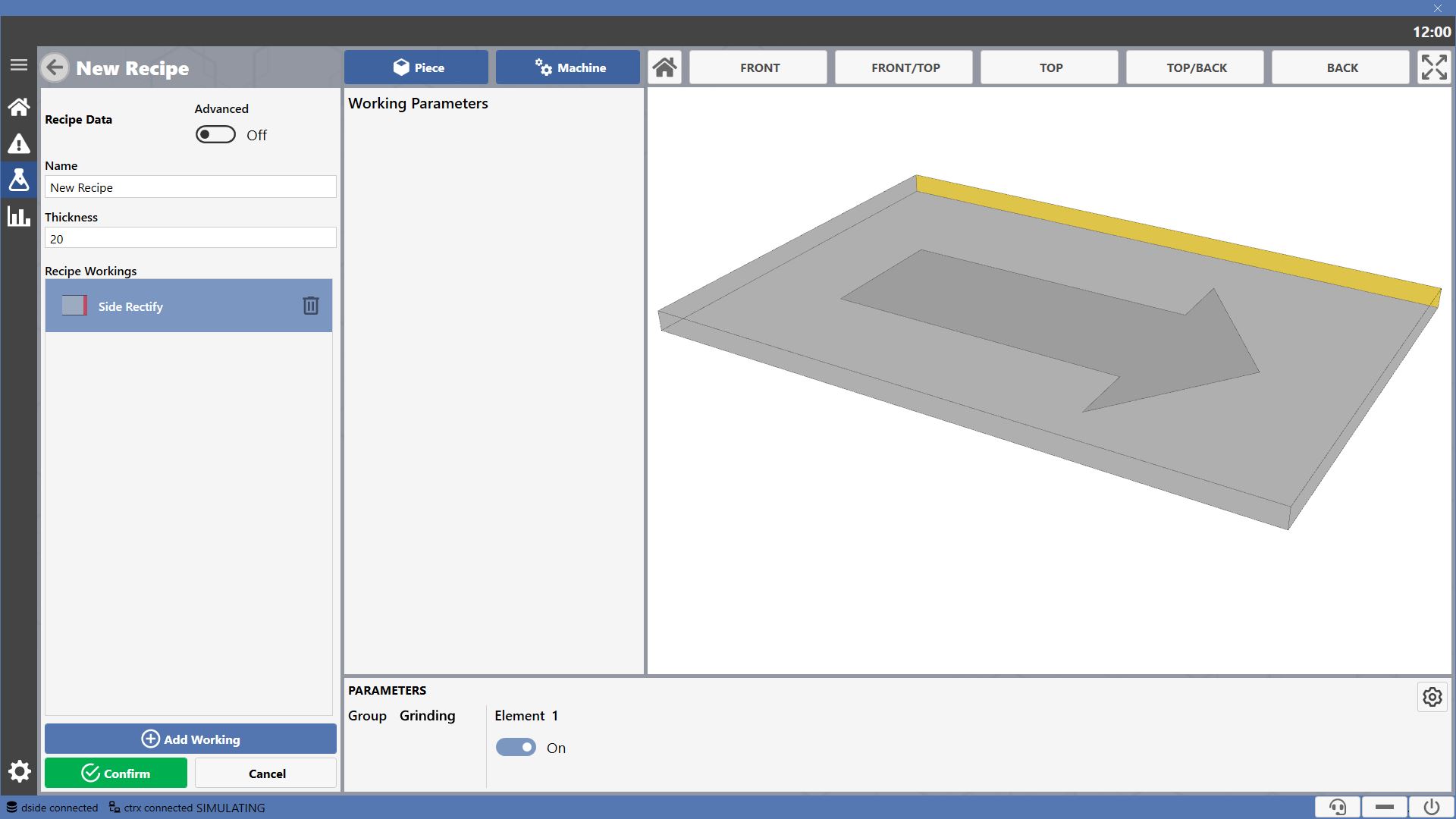Open the statistics bar chart icon
Image resolution: width=1456 pixels, height=819 pixels.
[19, 217]
